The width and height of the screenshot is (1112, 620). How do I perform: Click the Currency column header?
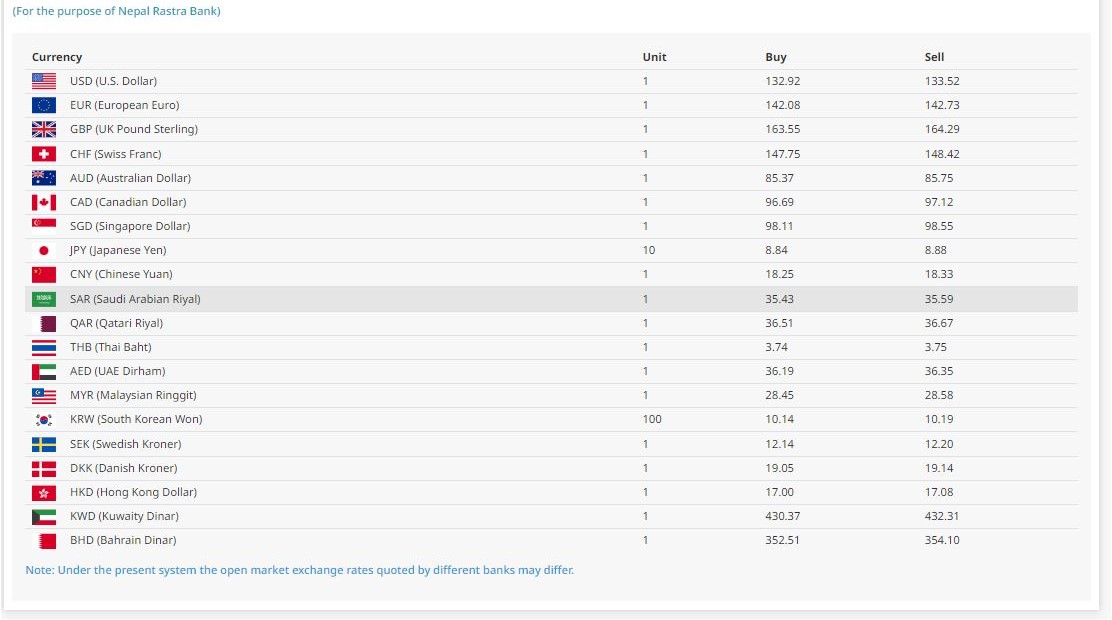pyautogui.click(x=57, y=57)
